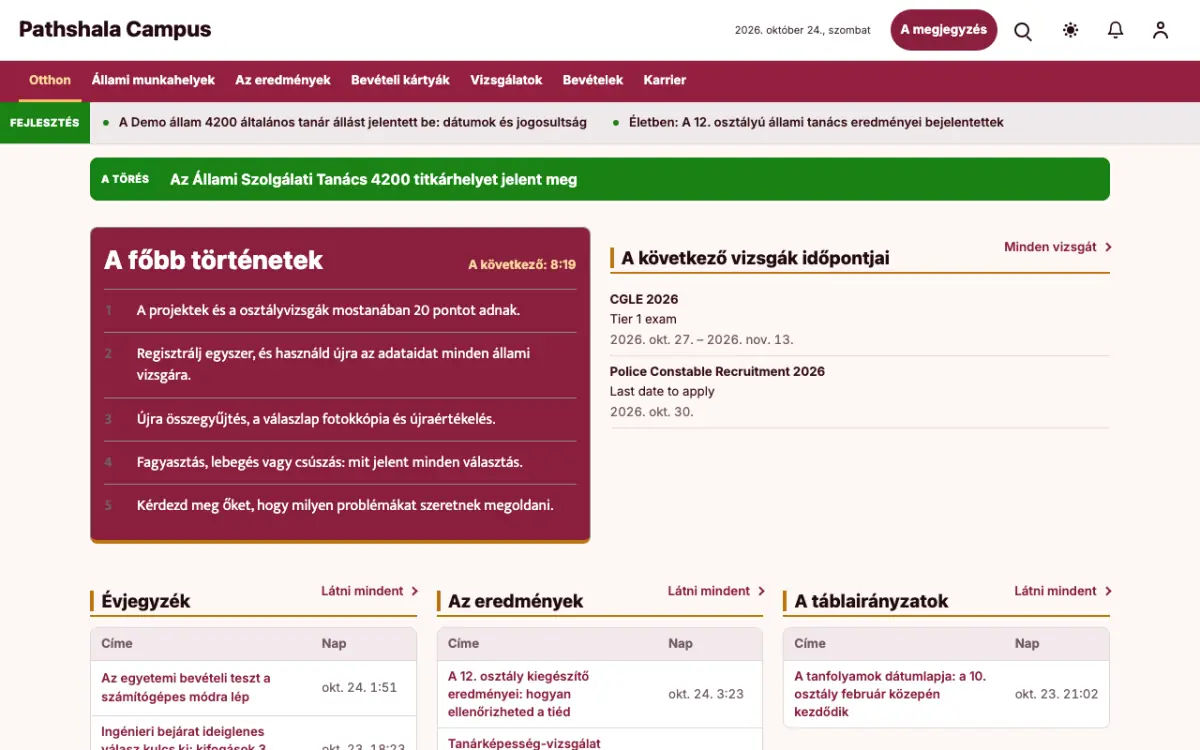The height and width of the screenshot is (750, 1200).
Task: Click the A táblairányzatok section heading
Action: (x=871, y=601)
